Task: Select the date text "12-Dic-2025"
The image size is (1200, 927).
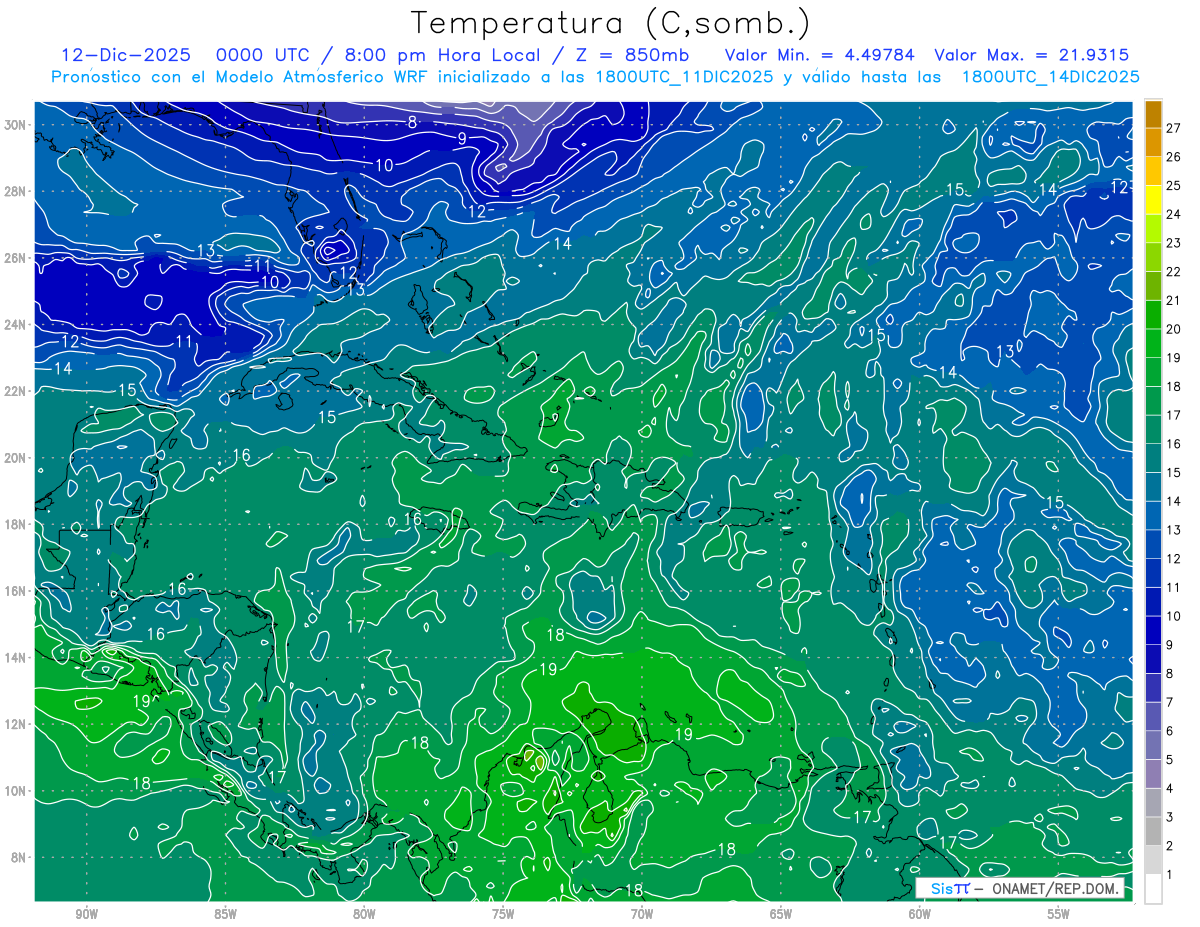Action: click(x=125, y=55)
